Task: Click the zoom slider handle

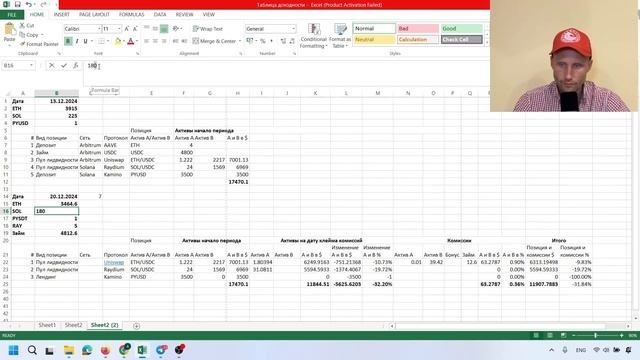Action: [596, 336]
